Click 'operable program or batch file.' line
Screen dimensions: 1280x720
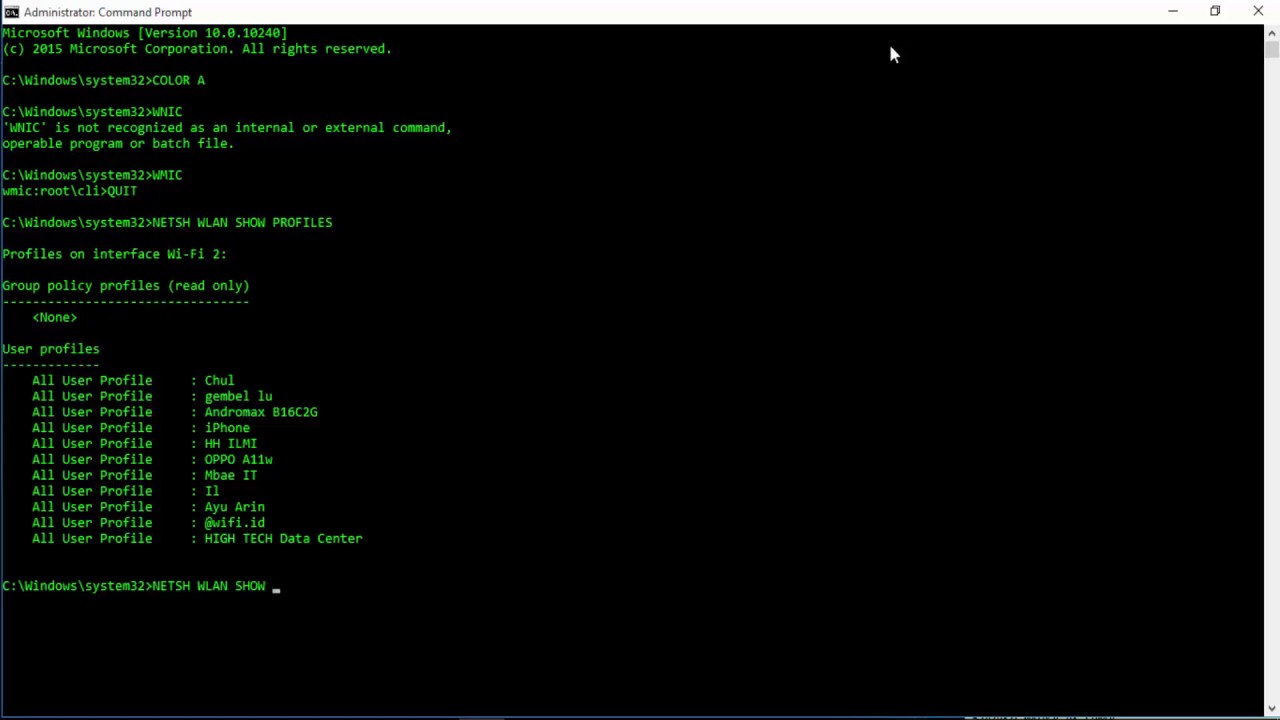118,144
